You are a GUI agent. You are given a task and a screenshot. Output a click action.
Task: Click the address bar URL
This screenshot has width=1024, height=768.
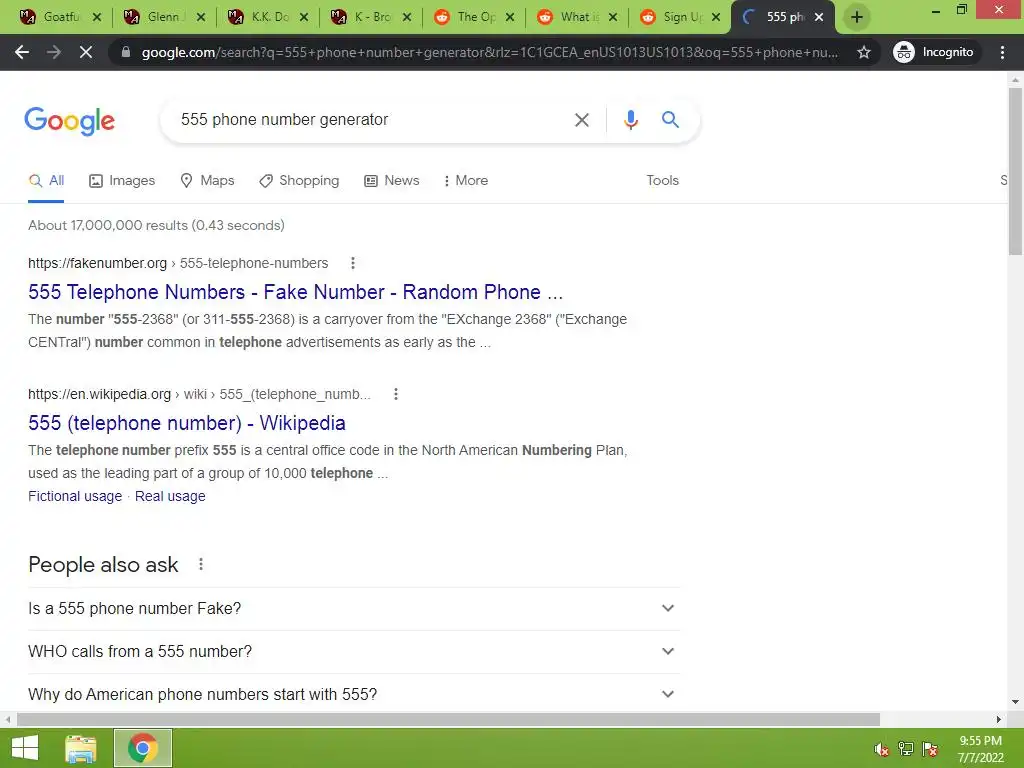490,52
